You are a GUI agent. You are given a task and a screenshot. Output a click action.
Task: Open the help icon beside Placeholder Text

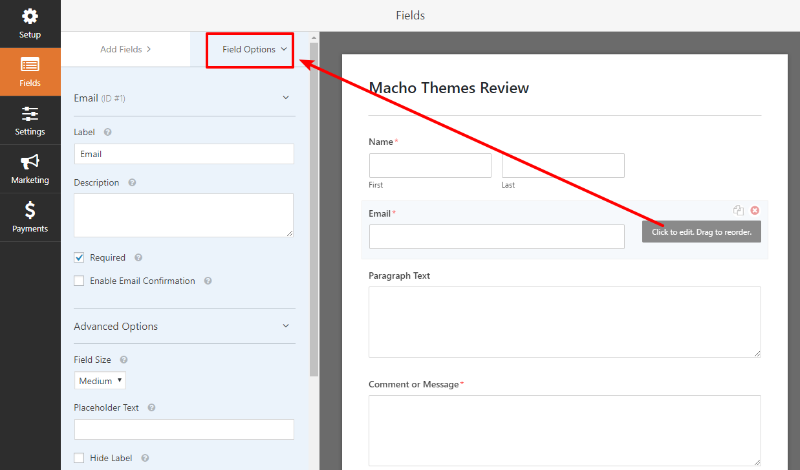click(x=152, y=408)
